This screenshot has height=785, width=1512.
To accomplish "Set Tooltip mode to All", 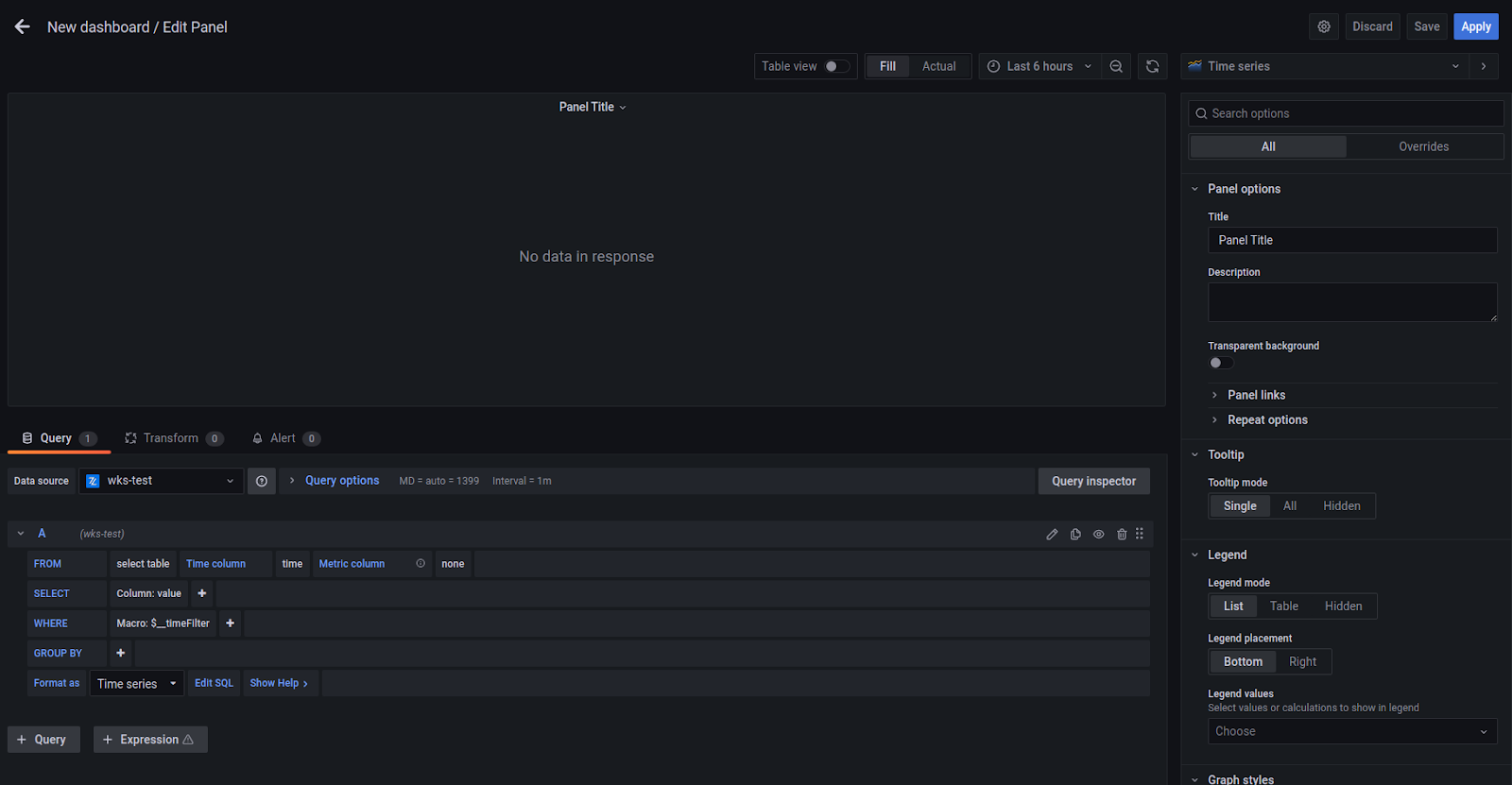I will [x=1290, y=506].
